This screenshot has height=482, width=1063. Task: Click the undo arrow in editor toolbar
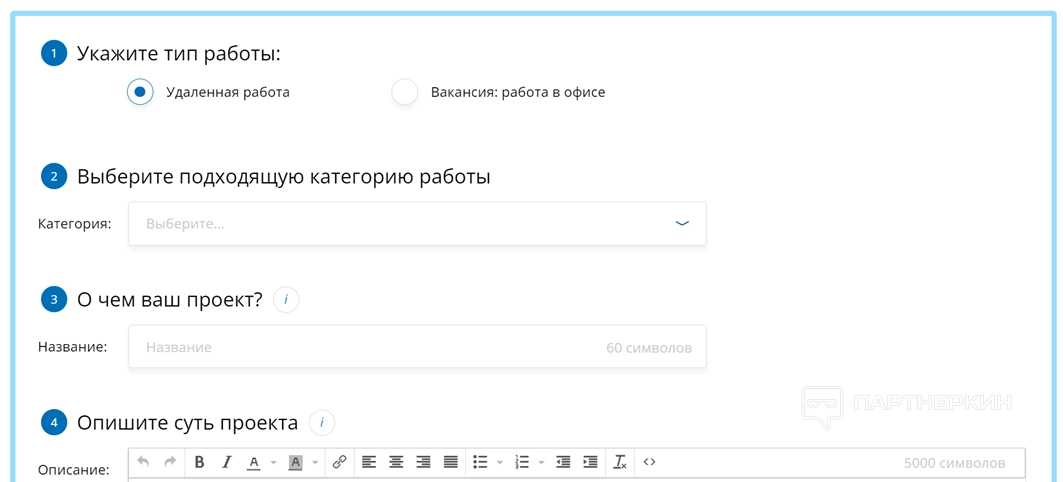(143, 462)
